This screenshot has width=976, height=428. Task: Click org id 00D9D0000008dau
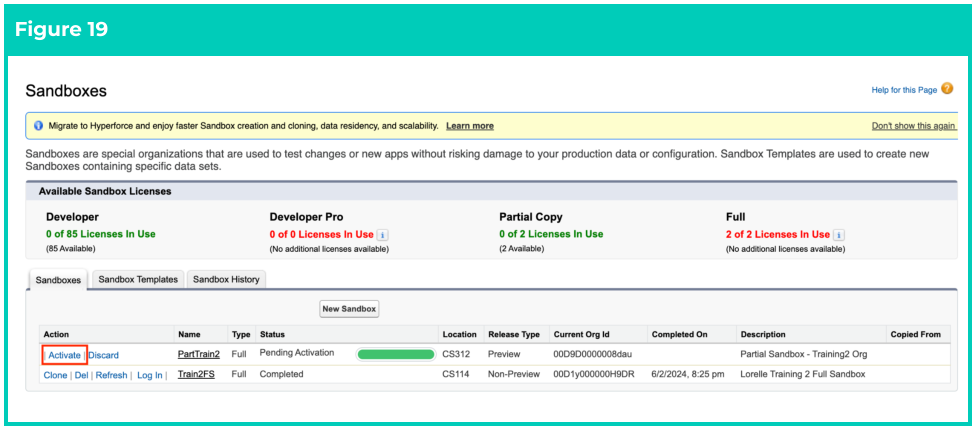[x=593, y=354]
